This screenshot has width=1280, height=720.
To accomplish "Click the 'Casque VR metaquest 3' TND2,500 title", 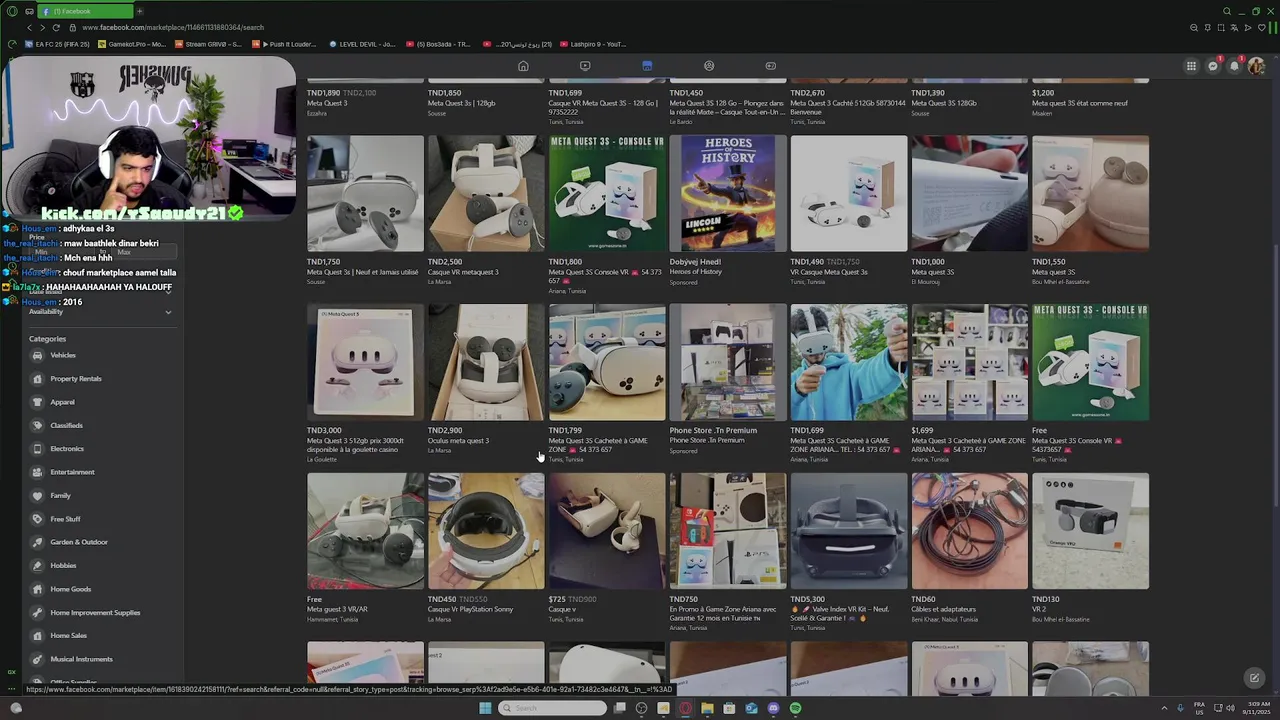I will coord(463,272).
